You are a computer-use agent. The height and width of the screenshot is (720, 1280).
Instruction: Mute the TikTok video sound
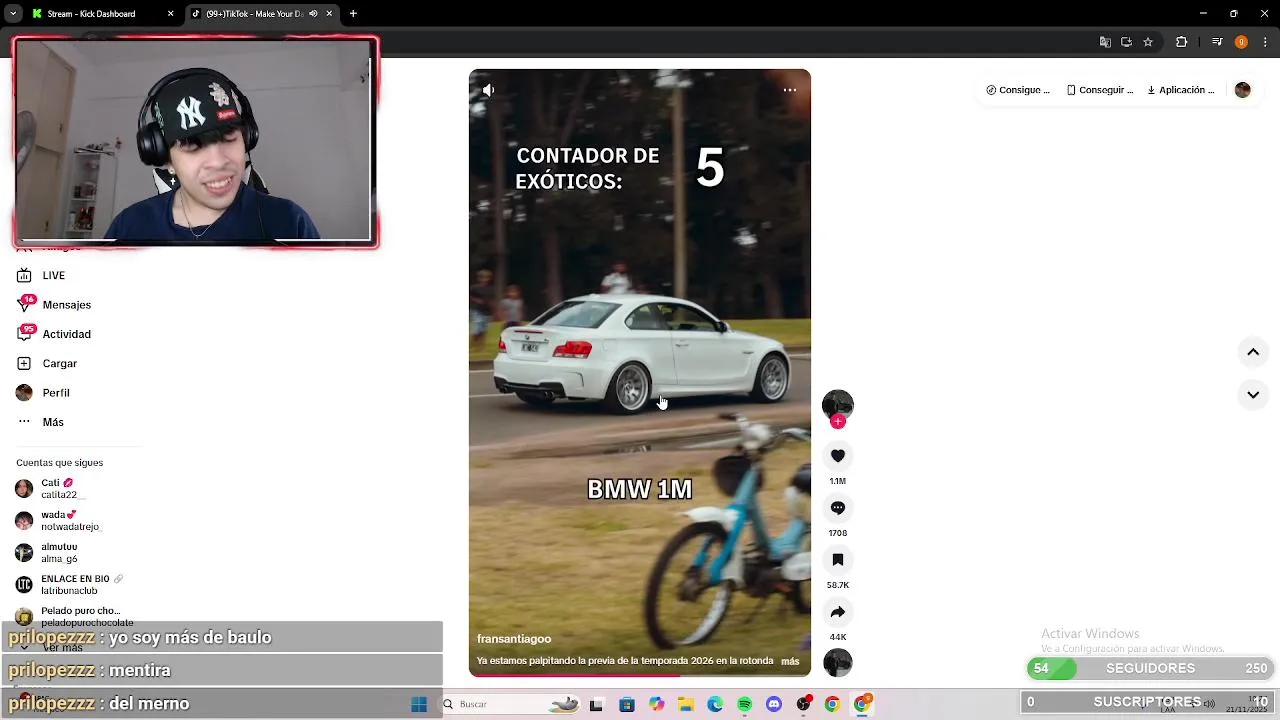click(x=488, y=90)
